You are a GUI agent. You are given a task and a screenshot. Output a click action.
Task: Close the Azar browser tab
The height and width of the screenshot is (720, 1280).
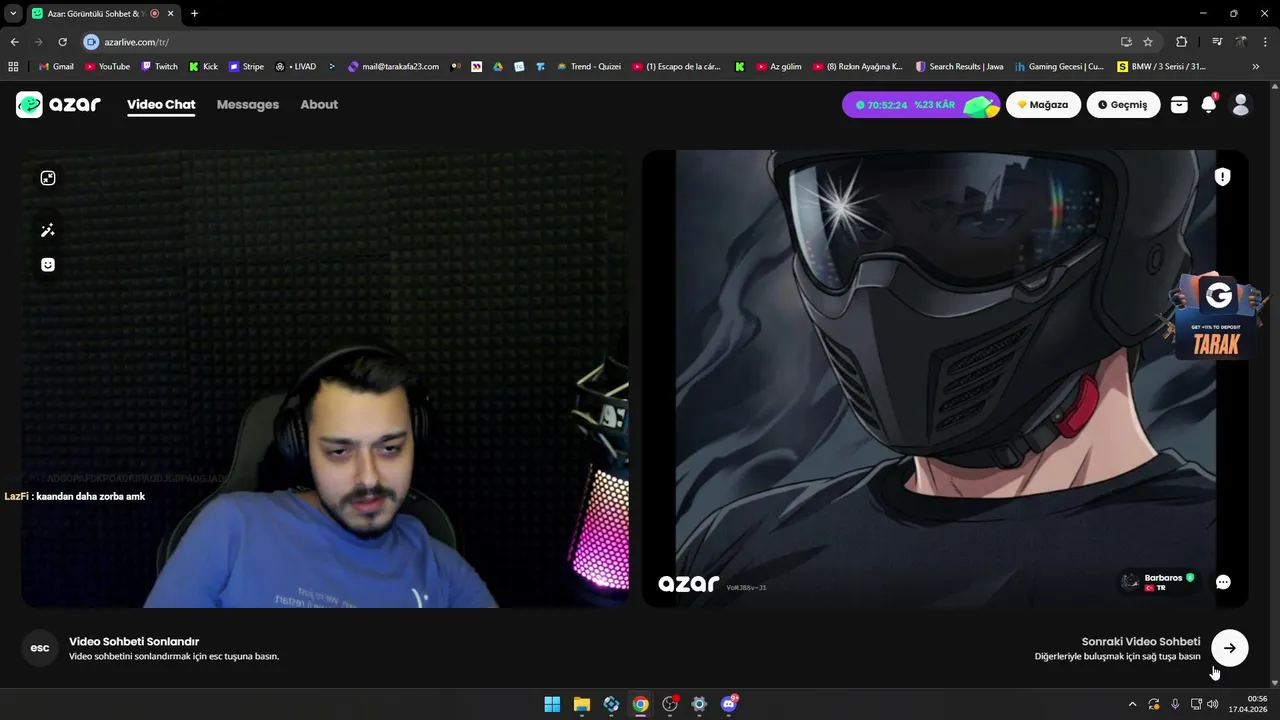point(172,14)
